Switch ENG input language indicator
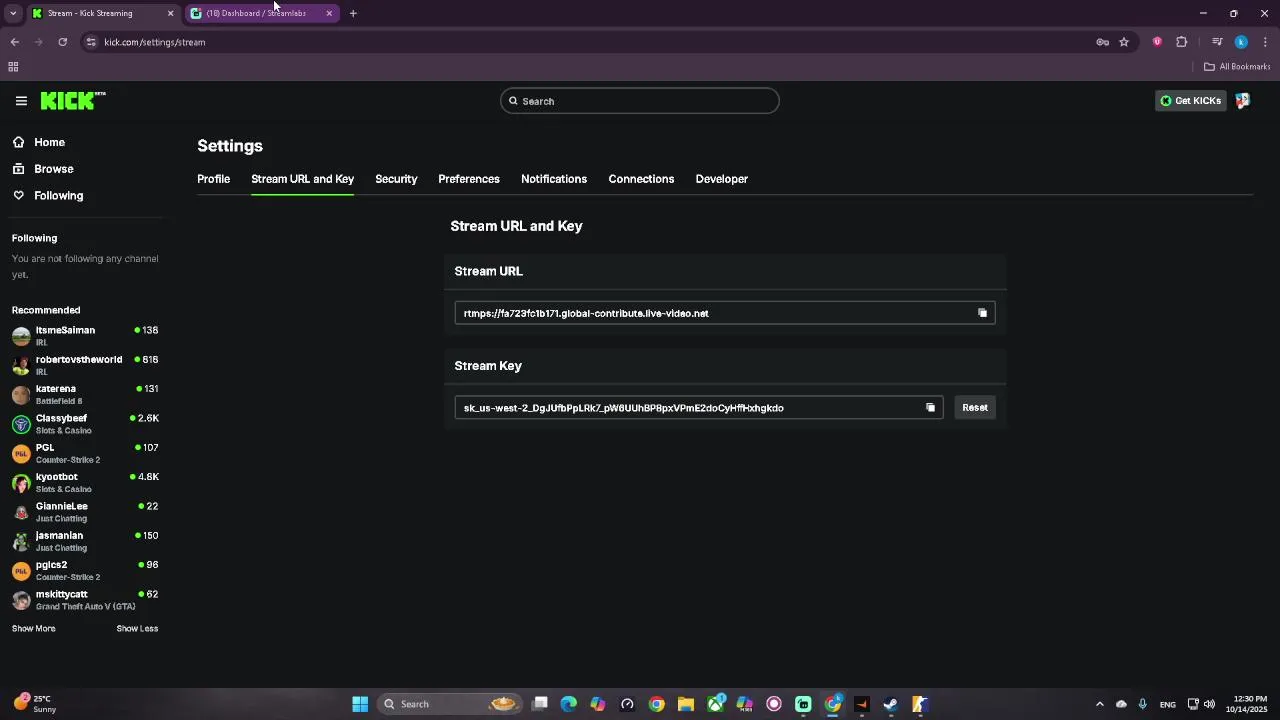Viewport: 1280px width, 720px height. pyautogui.click(x=1167, y=705)
